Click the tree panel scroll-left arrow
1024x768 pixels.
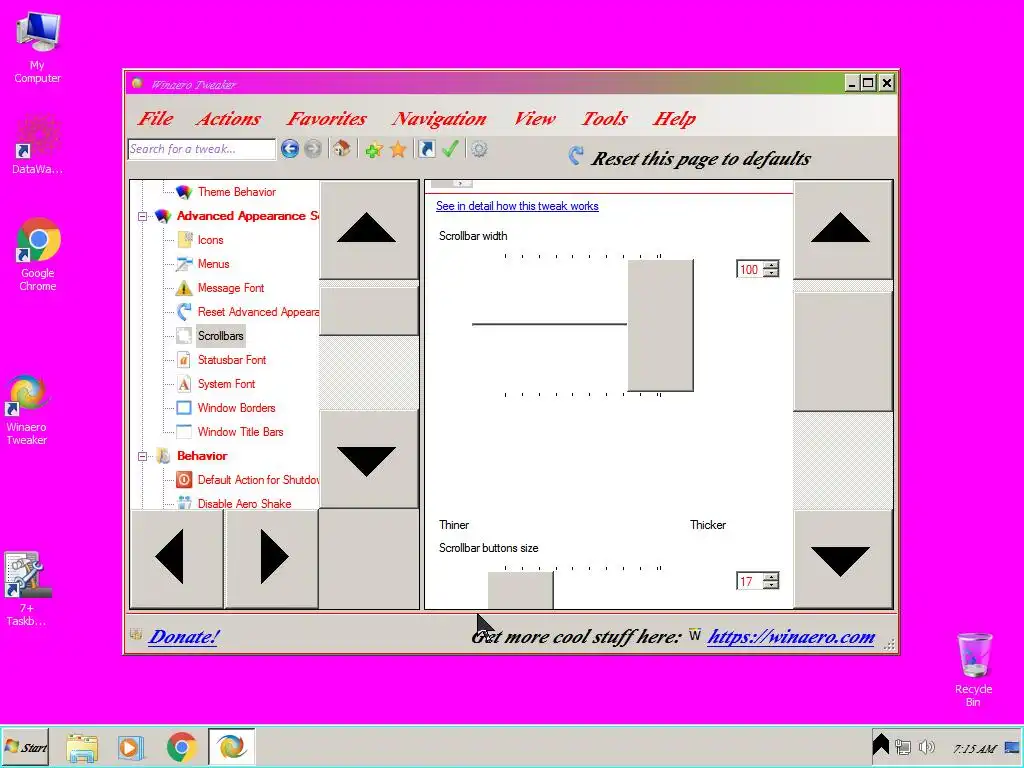pyautogui.click(x=177, y=558)
